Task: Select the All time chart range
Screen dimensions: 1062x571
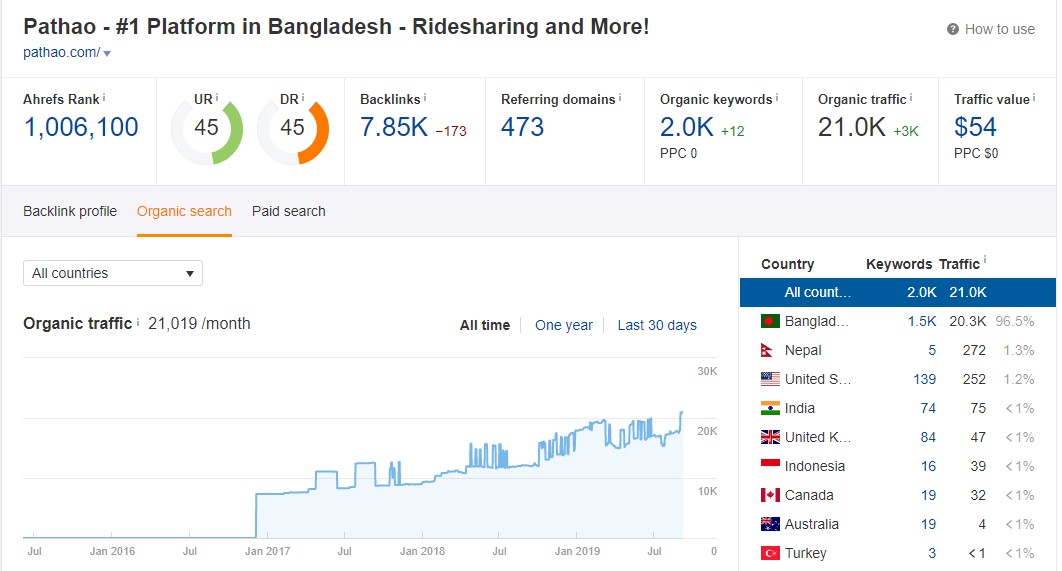Action: coord(485,325)
